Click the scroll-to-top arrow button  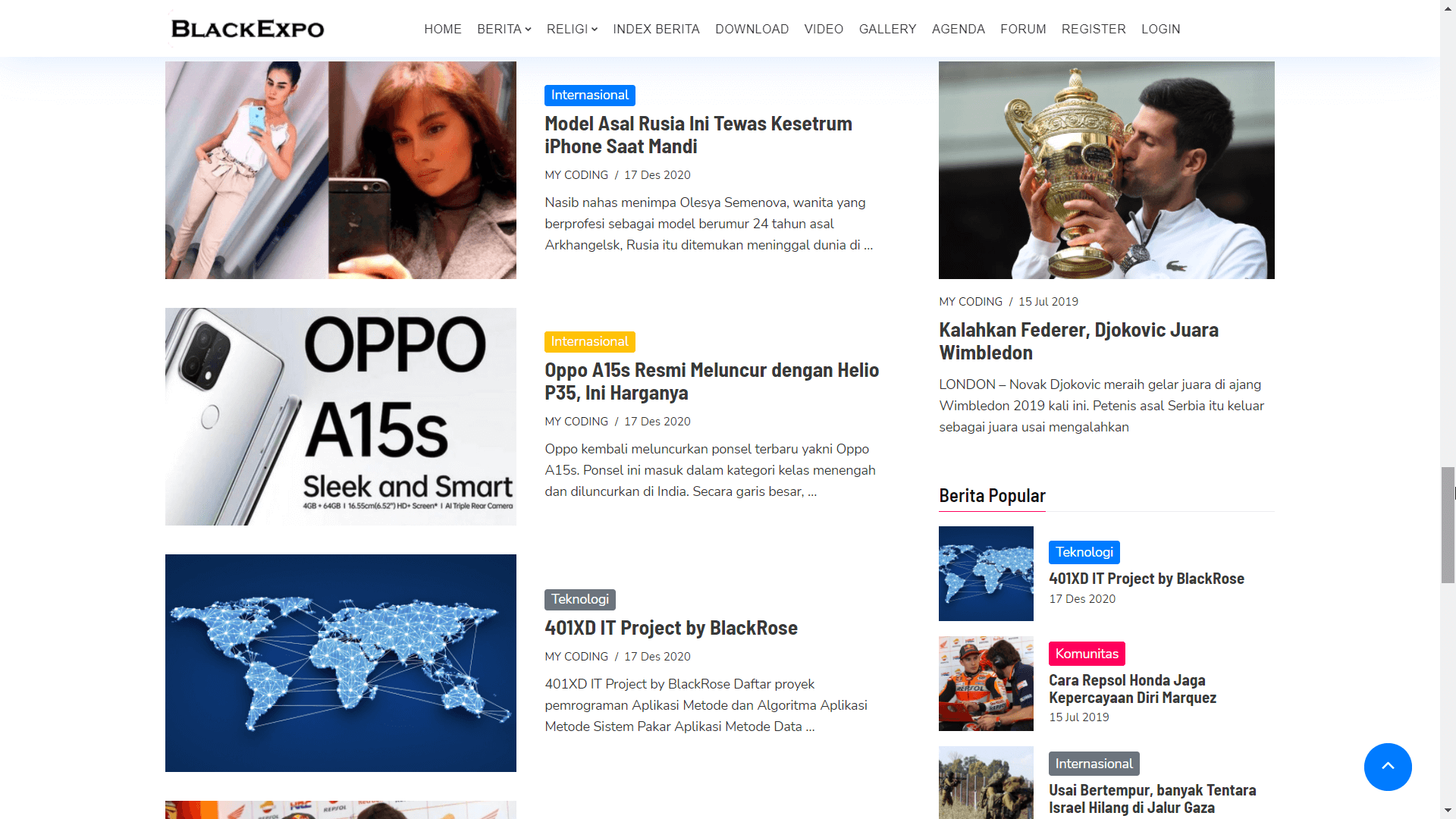[x=1388, y=767]
